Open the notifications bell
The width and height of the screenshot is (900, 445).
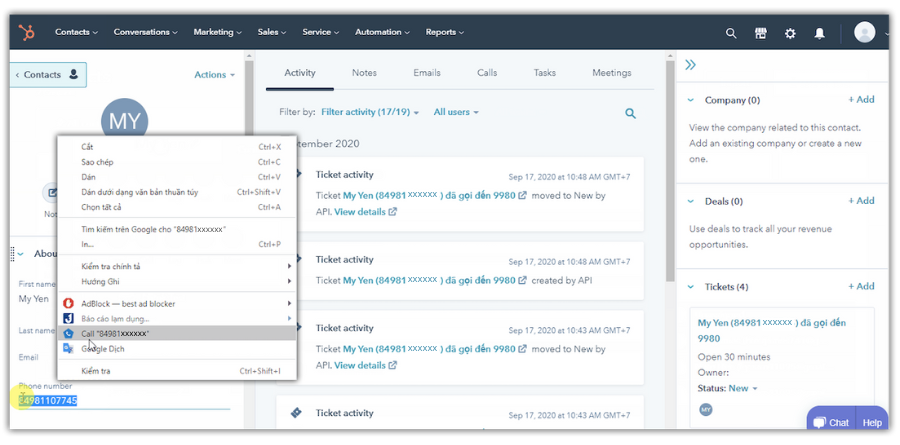[x=820, y=33]
